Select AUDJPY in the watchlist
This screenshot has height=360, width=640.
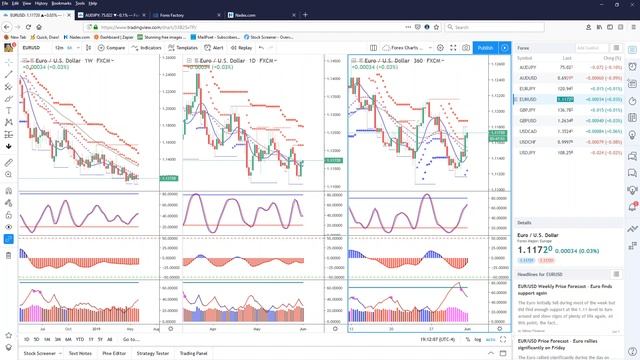click(x=568, y=67)
